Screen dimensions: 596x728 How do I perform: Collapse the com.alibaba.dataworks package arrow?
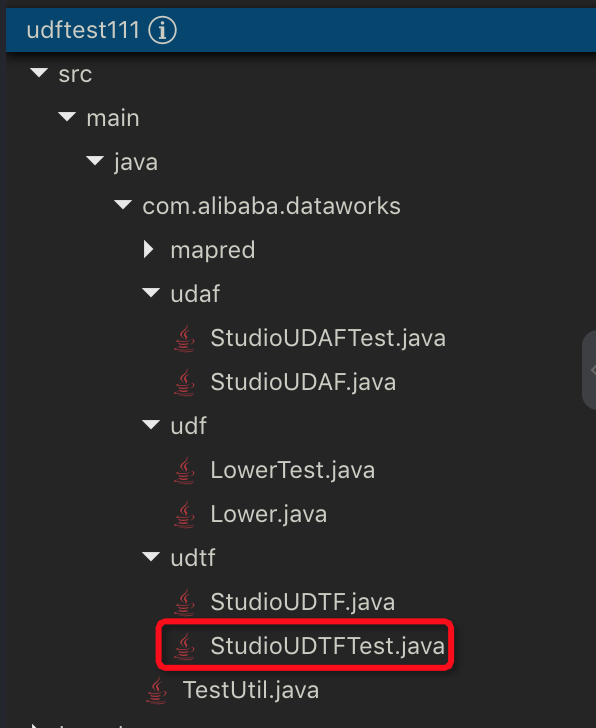click(x=123, y=205)
